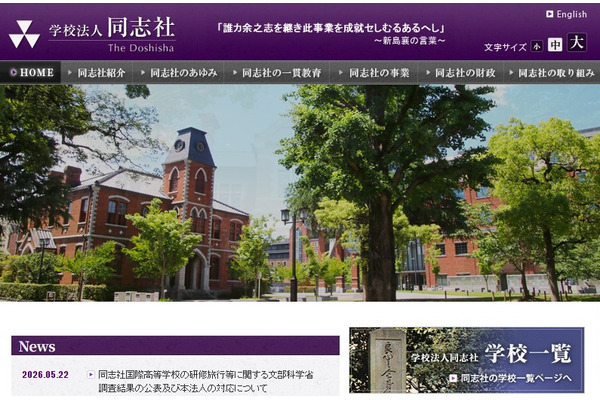Click the 文字サイズ label
The image size is (600, 400).
pyautogui.click(x=505, y=47)
